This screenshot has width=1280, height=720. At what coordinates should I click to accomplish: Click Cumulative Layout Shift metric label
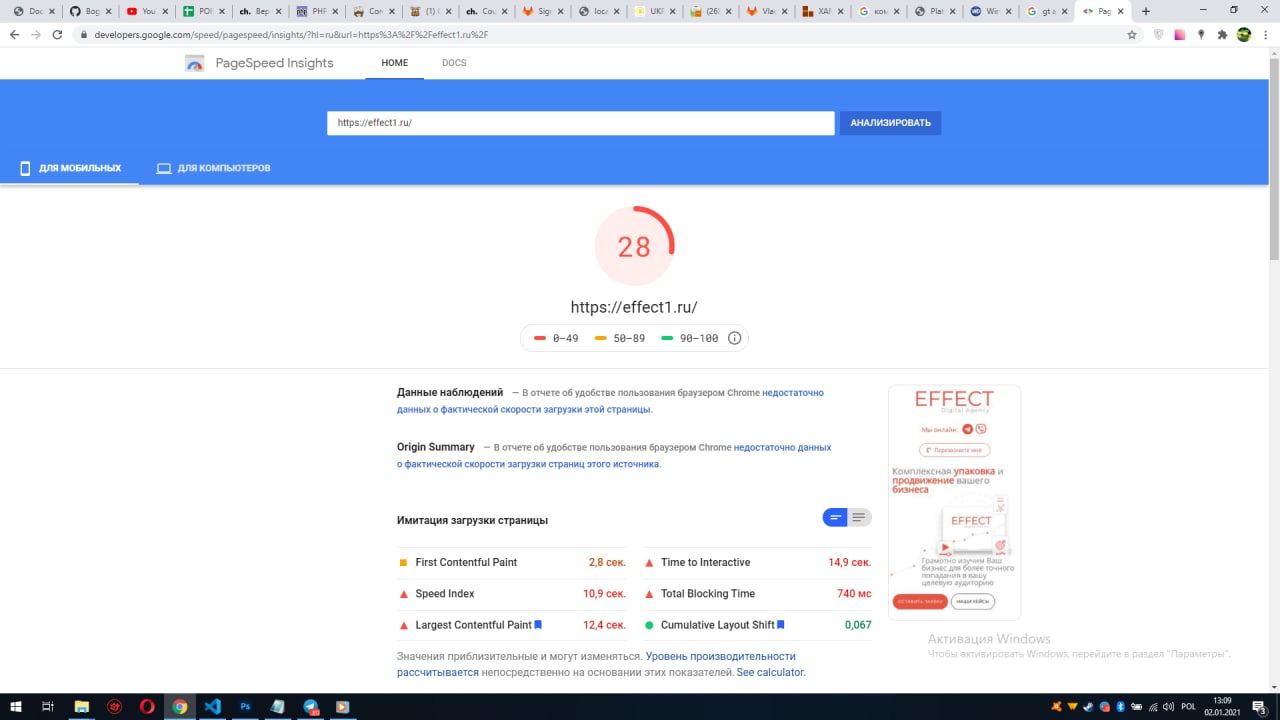(x=718, y=625)
